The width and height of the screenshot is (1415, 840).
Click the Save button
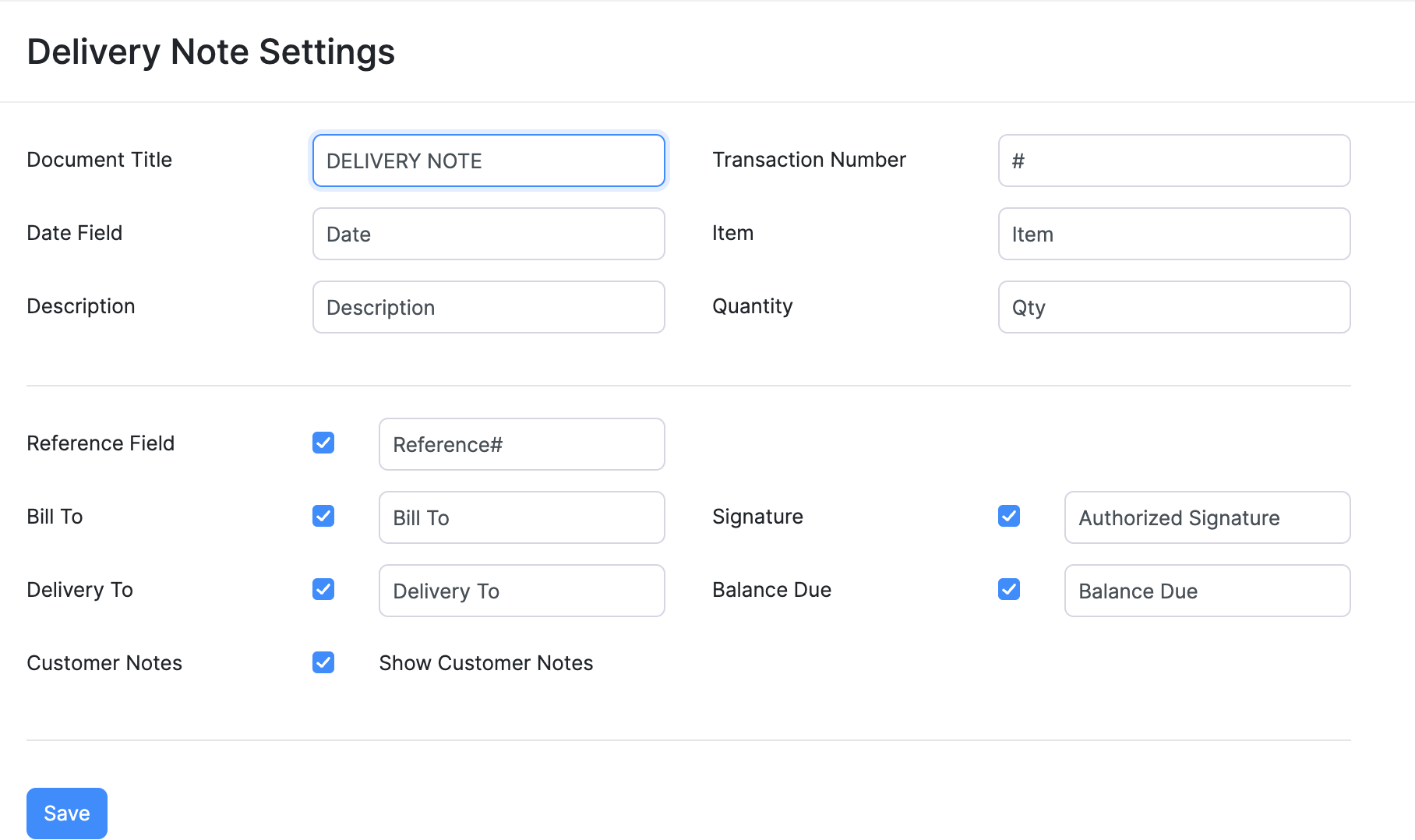(x=66, y=813)
